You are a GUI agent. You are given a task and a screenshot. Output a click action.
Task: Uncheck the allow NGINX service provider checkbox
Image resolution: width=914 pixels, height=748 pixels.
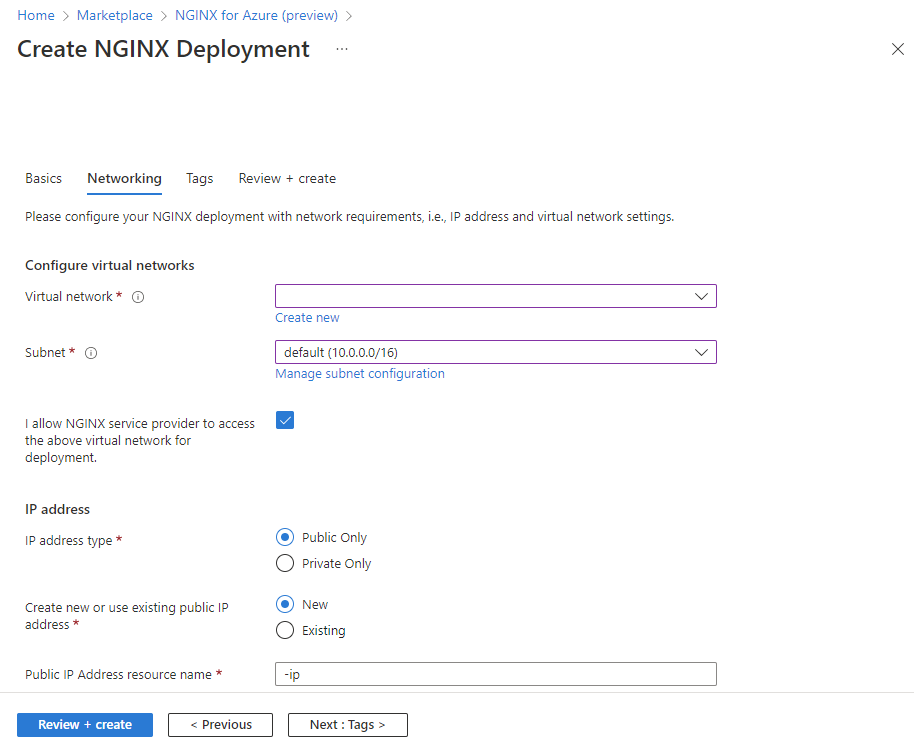coord(285,420)
